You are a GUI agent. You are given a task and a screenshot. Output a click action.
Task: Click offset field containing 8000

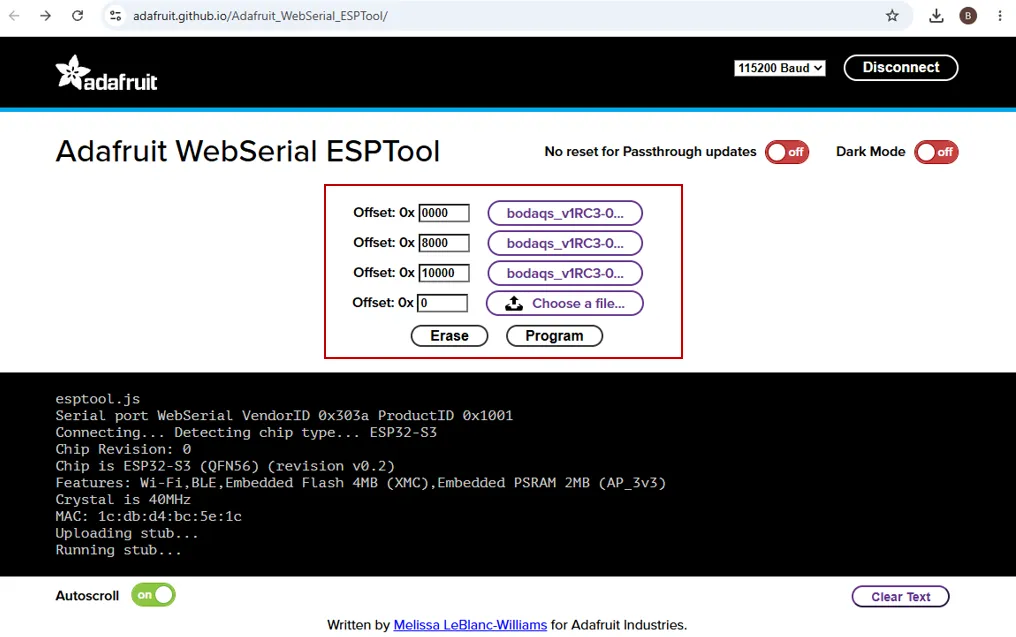tap(444, 243)
